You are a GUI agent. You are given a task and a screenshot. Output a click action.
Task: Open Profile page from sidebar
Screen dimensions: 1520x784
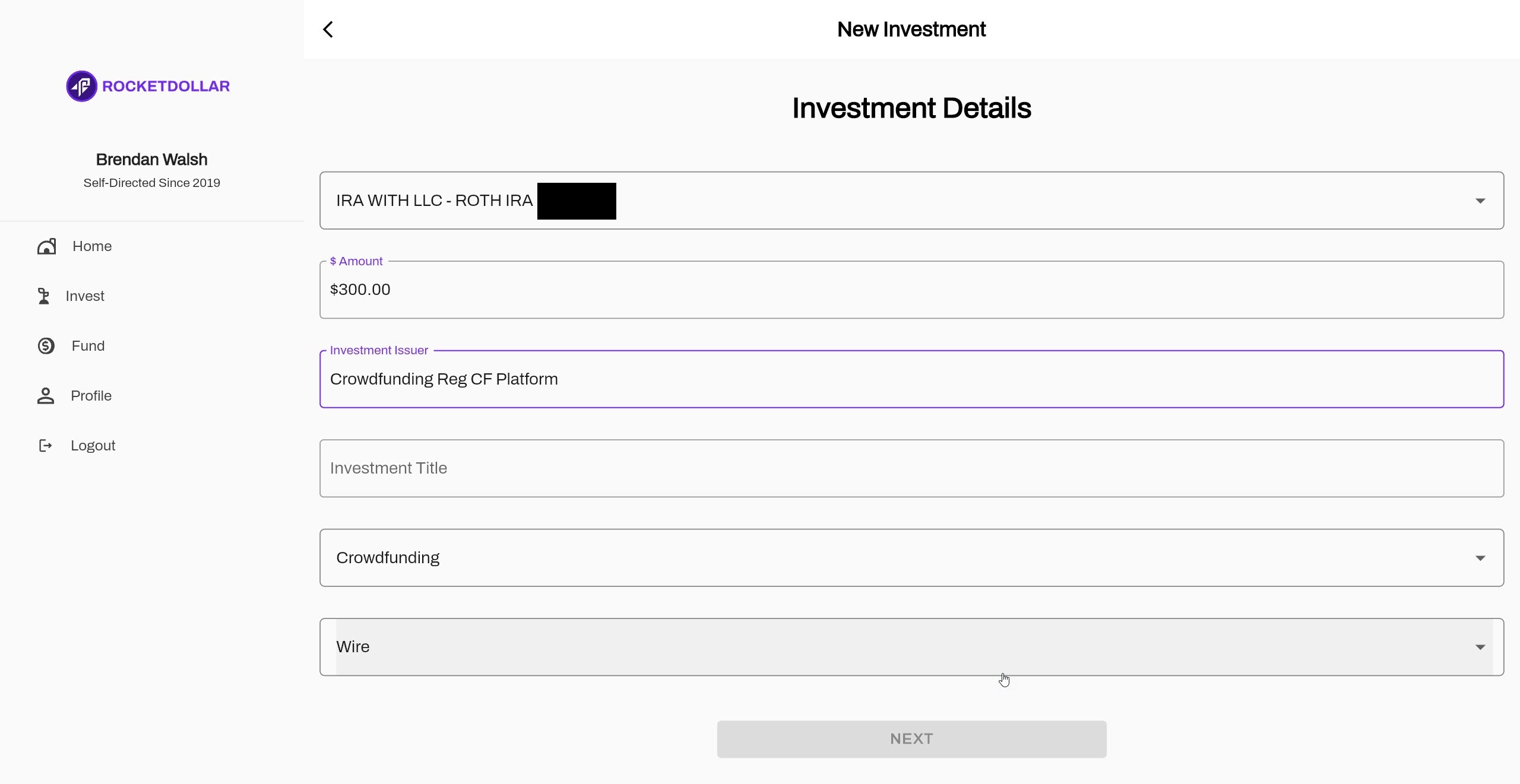91,396
